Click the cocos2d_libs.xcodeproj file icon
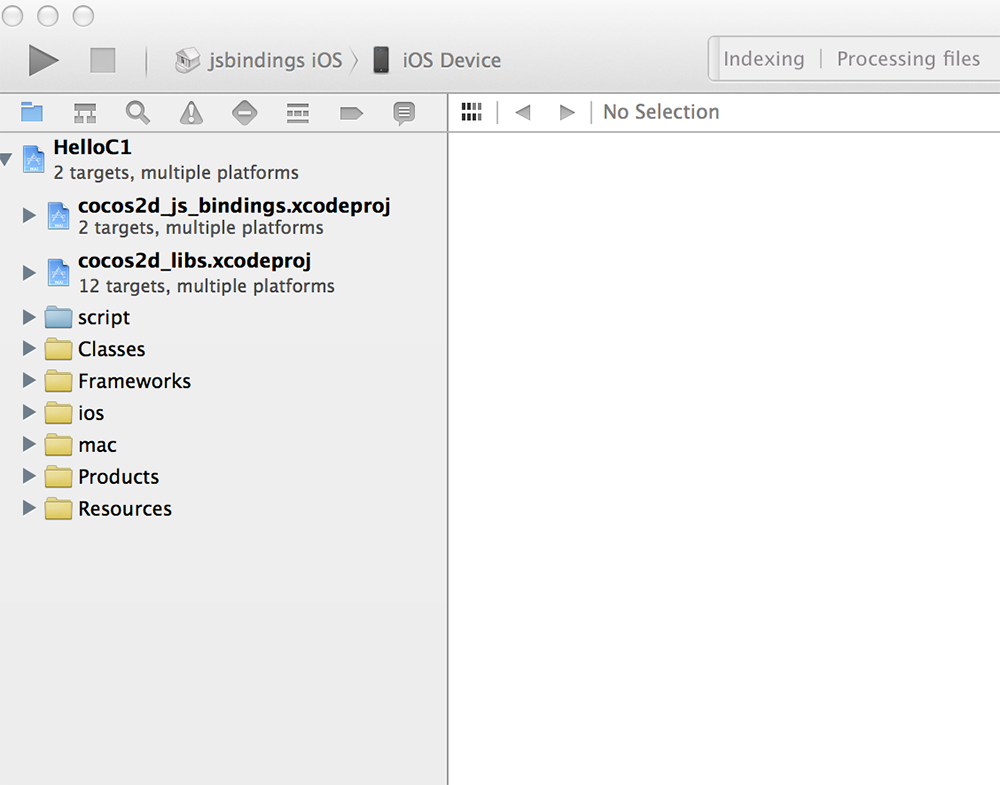This screenshot has width=1000, height=785. click(58, 273)
